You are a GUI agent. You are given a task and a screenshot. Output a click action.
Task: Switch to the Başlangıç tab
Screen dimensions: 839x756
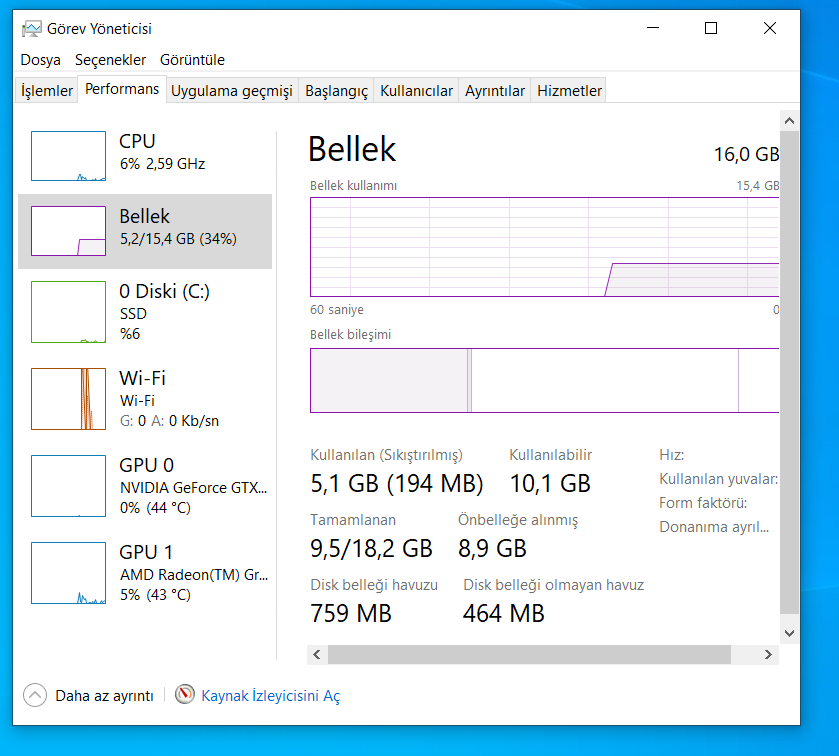click(x=336, y=91)
